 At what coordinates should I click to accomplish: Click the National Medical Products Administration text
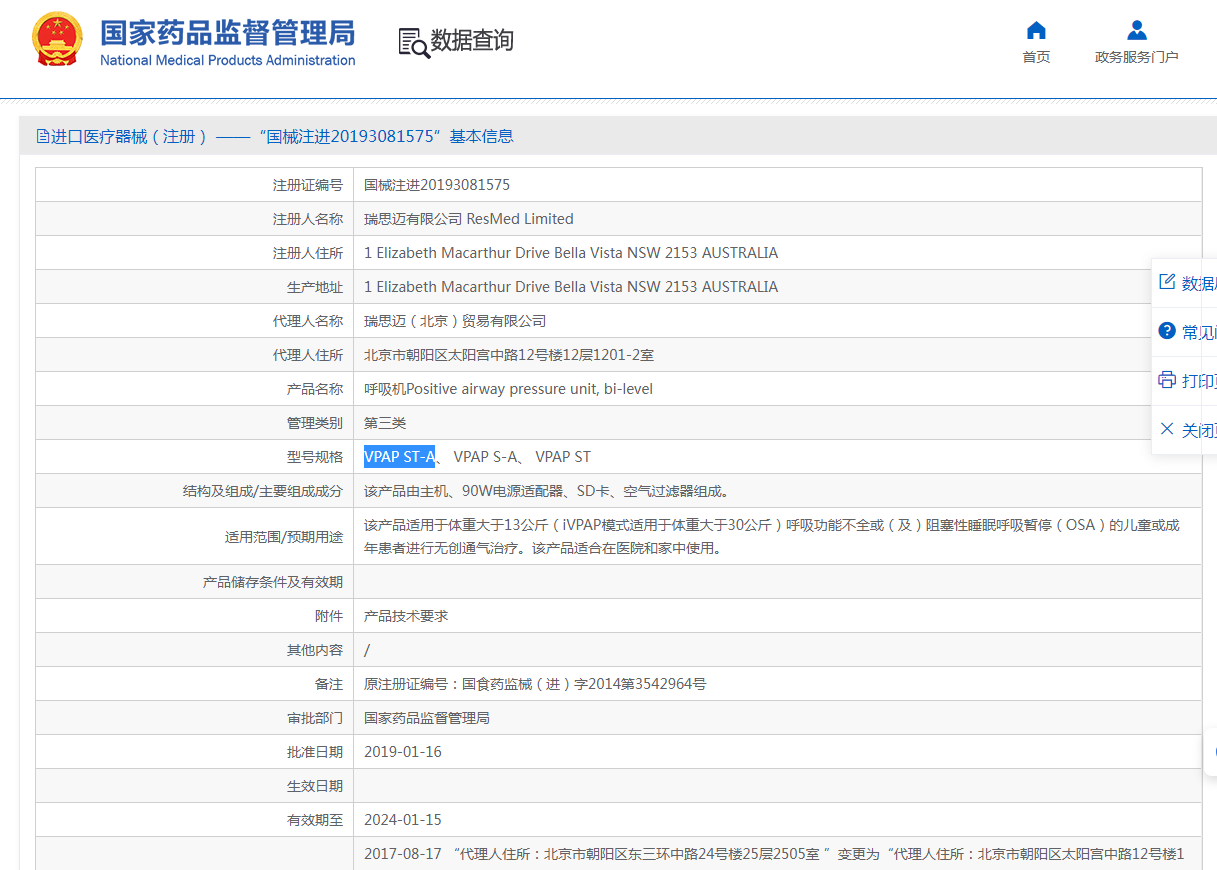point(227,60)
